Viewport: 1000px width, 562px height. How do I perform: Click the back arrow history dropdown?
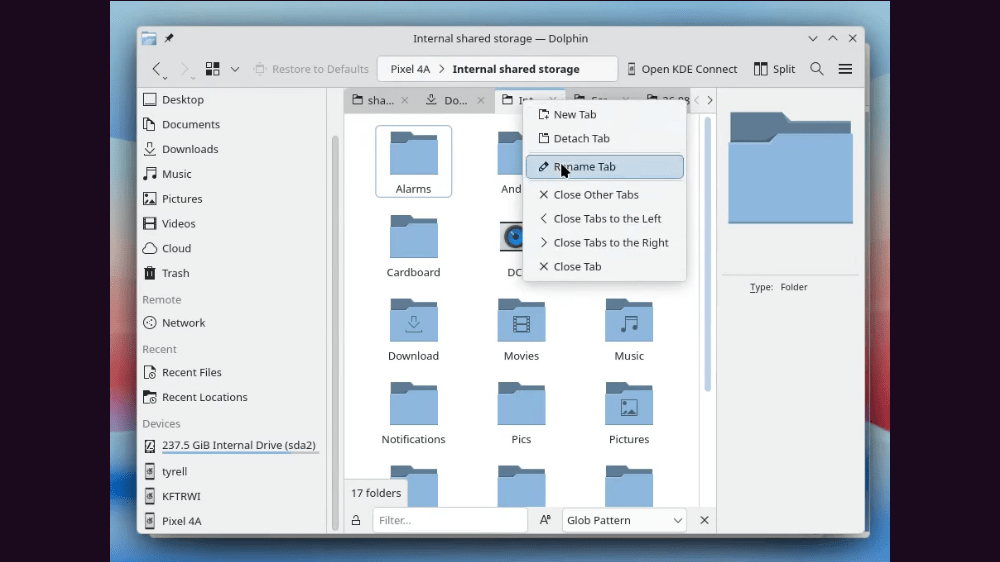click(x=165, y=78)
